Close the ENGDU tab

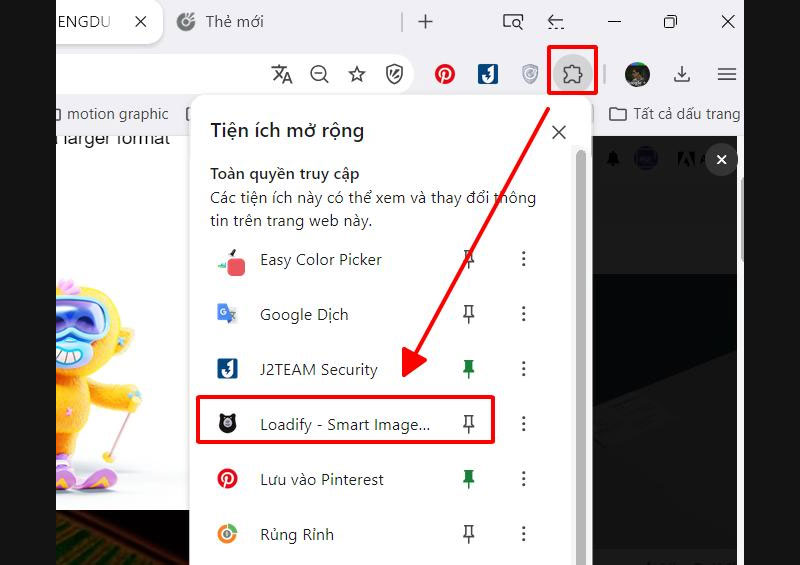point(141,21)
